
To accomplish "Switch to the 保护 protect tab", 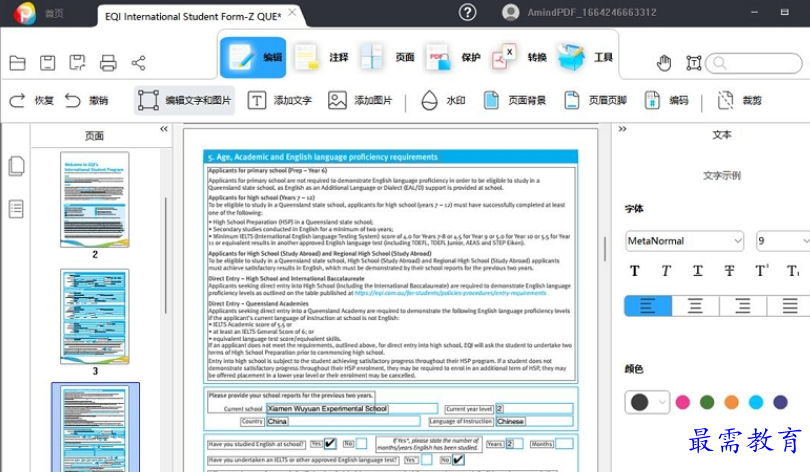I will [x=454, y=57].
